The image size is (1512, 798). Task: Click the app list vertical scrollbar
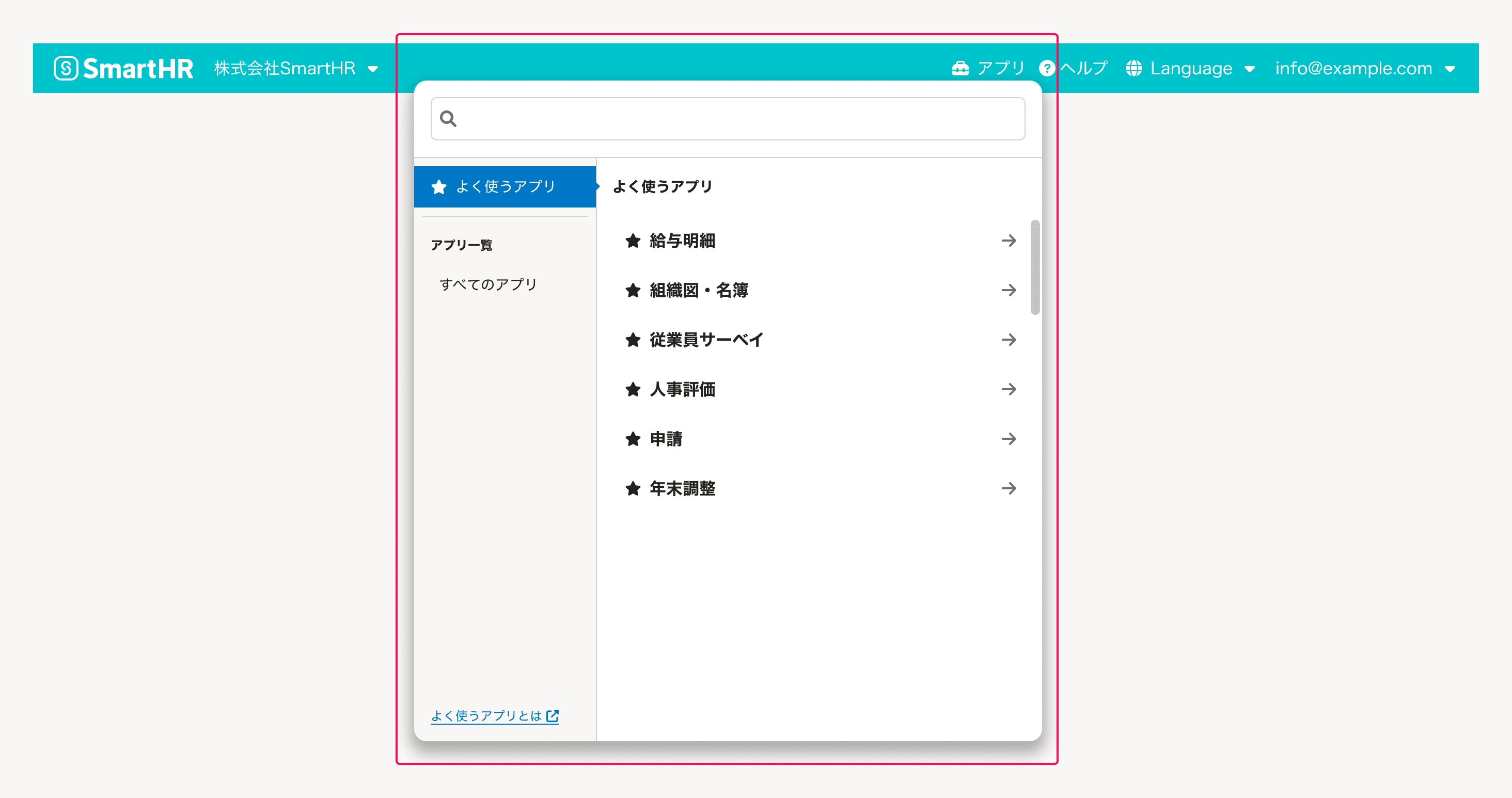(x=1035, y=267)
